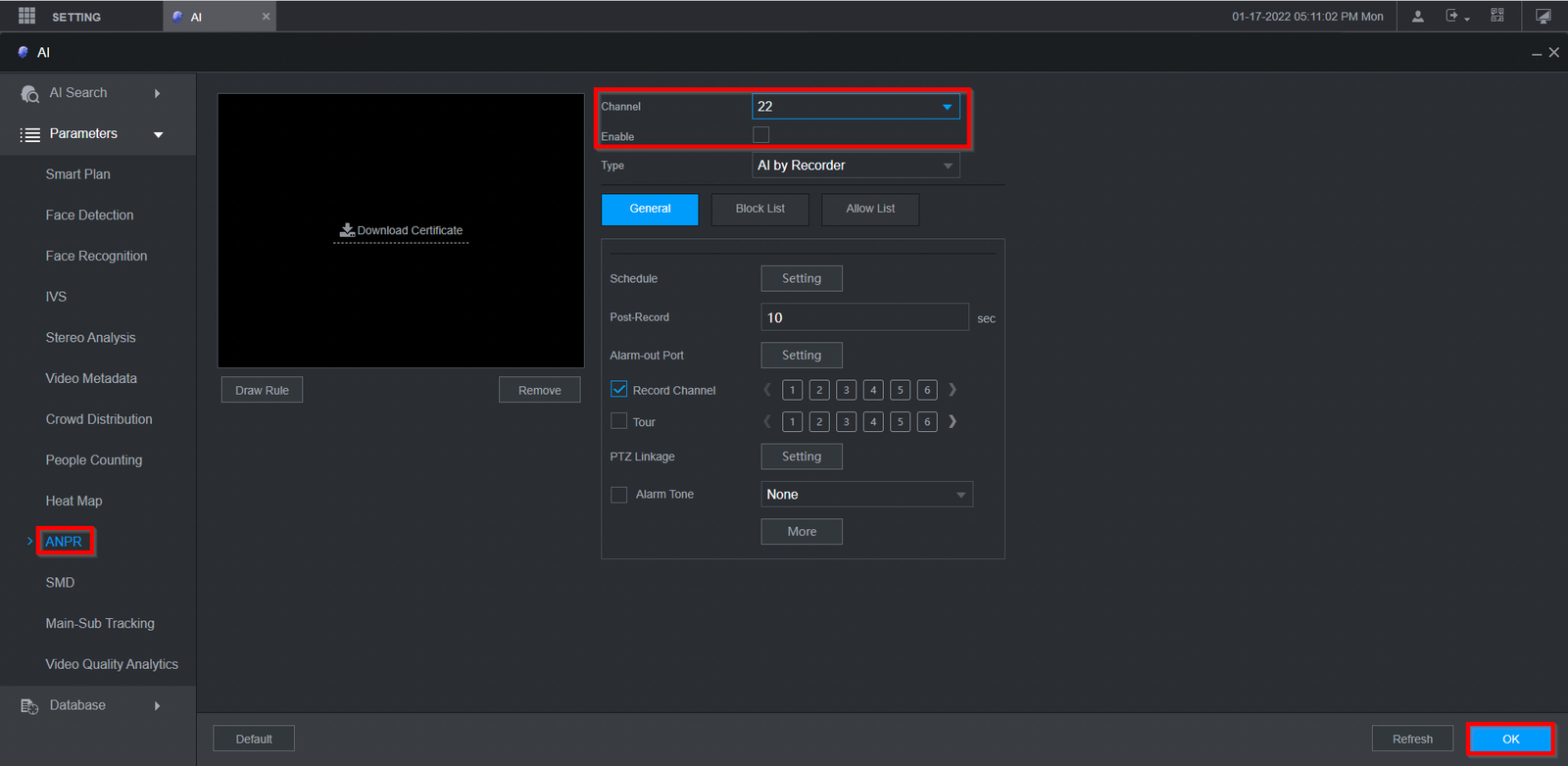Click the Database icon in sidebar
This screenshot has height=766, width=1568.
(29, 705)
